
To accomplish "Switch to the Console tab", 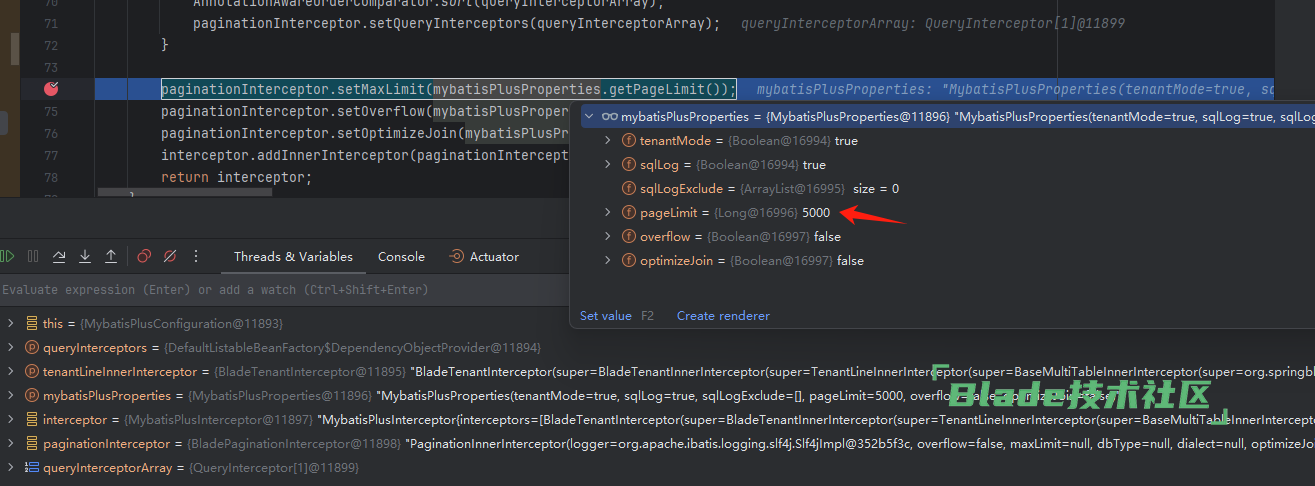I will coord(401,257).
